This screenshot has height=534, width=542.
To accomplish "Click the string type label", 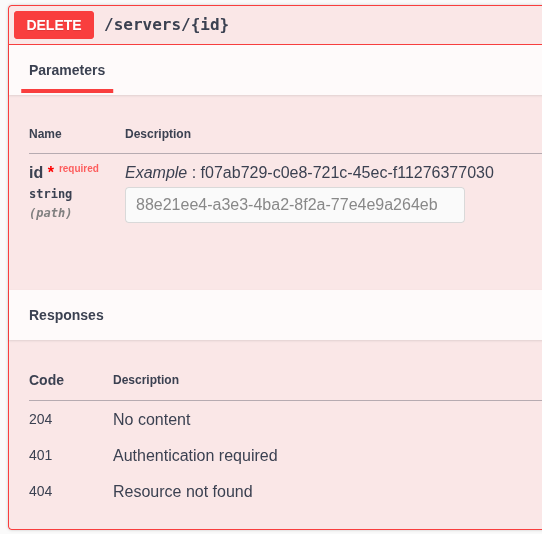I will (x=50, y=194).
